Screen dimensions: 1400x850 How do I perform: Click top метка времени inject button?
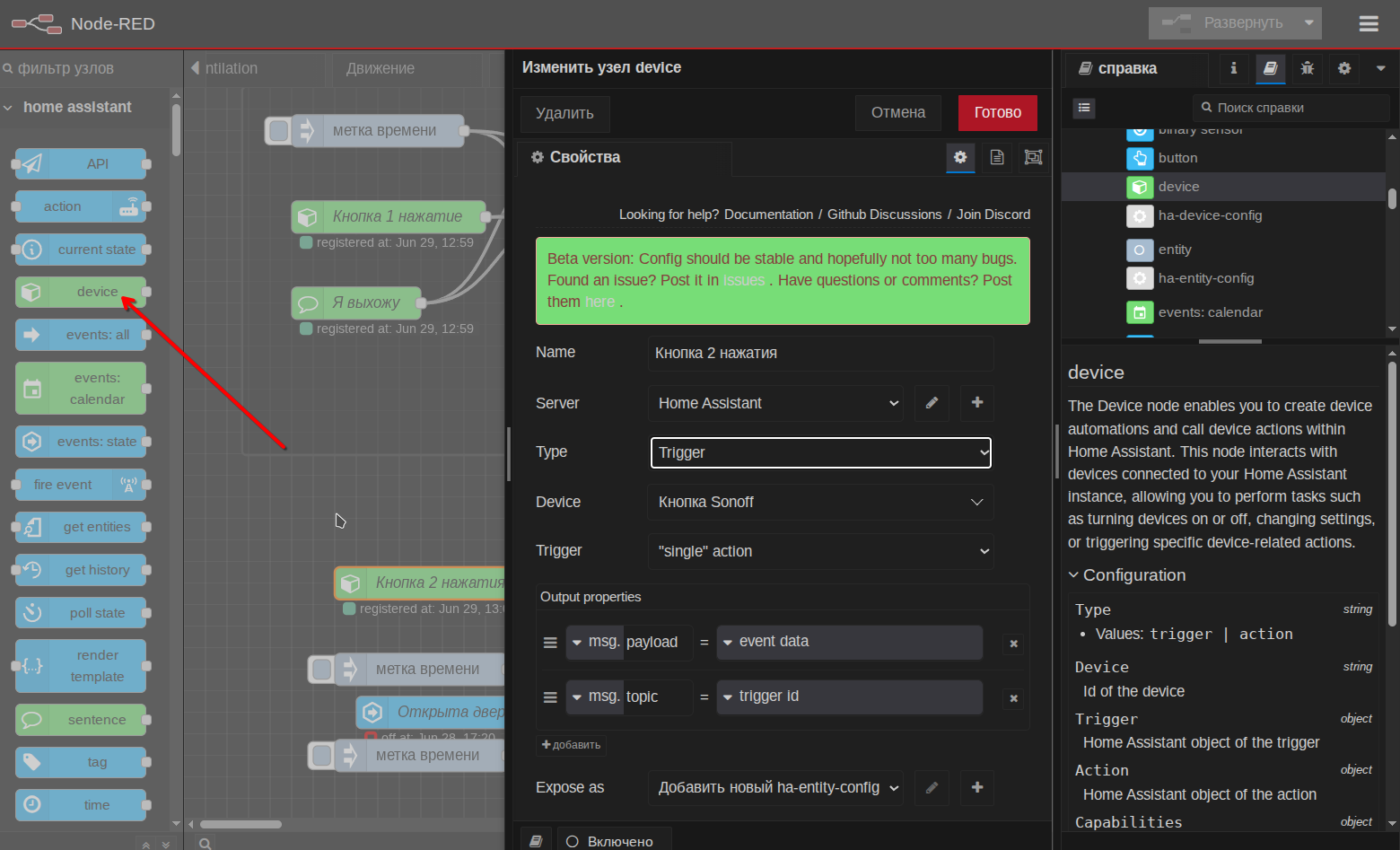click(280, 130)
